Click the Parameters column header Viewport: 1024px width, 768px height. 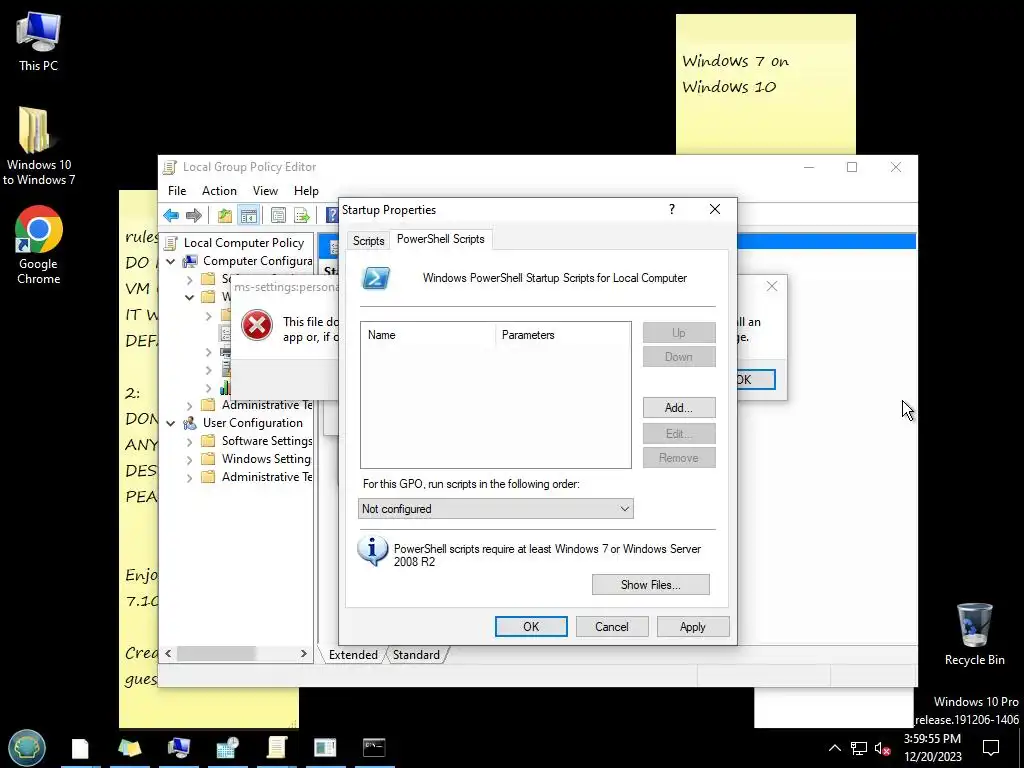[563, 335]
